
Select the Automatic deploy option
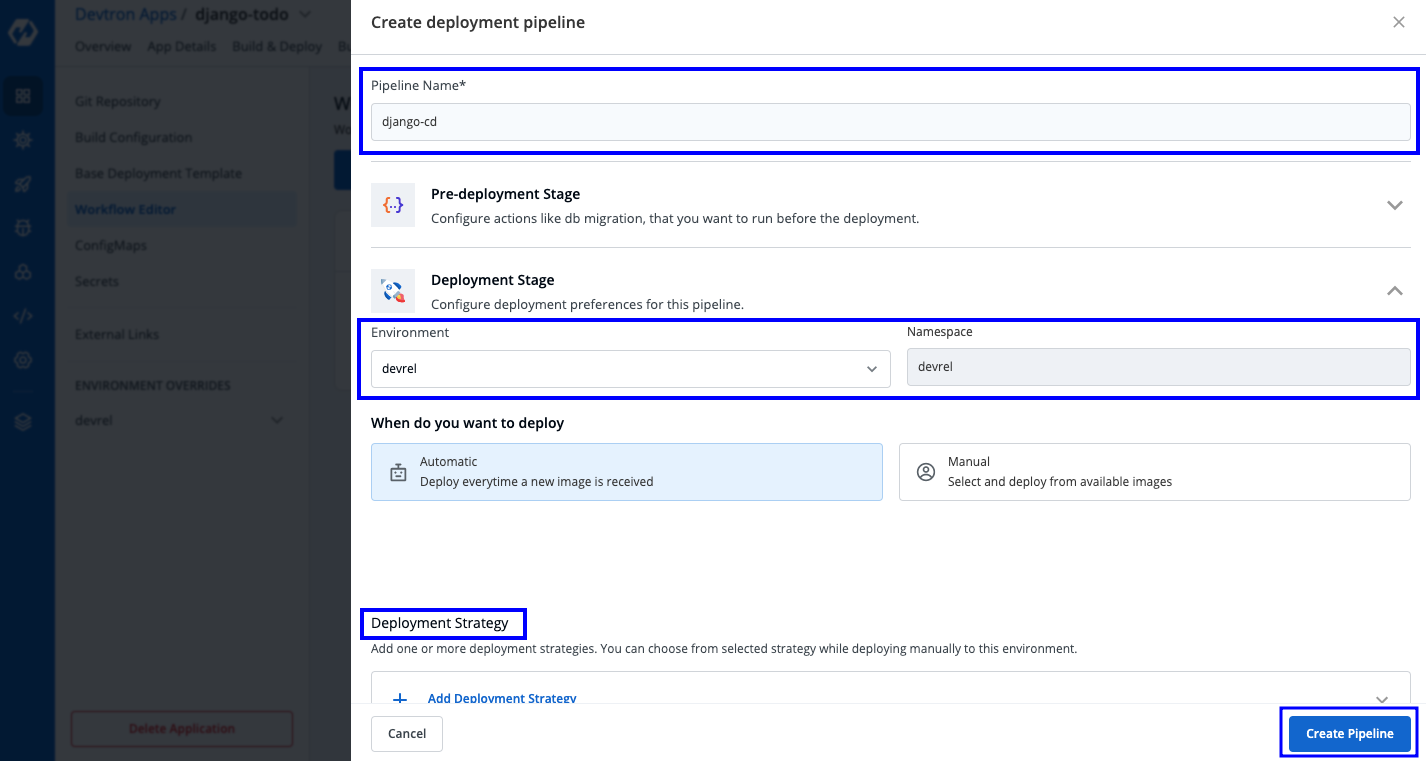[626, 472]
